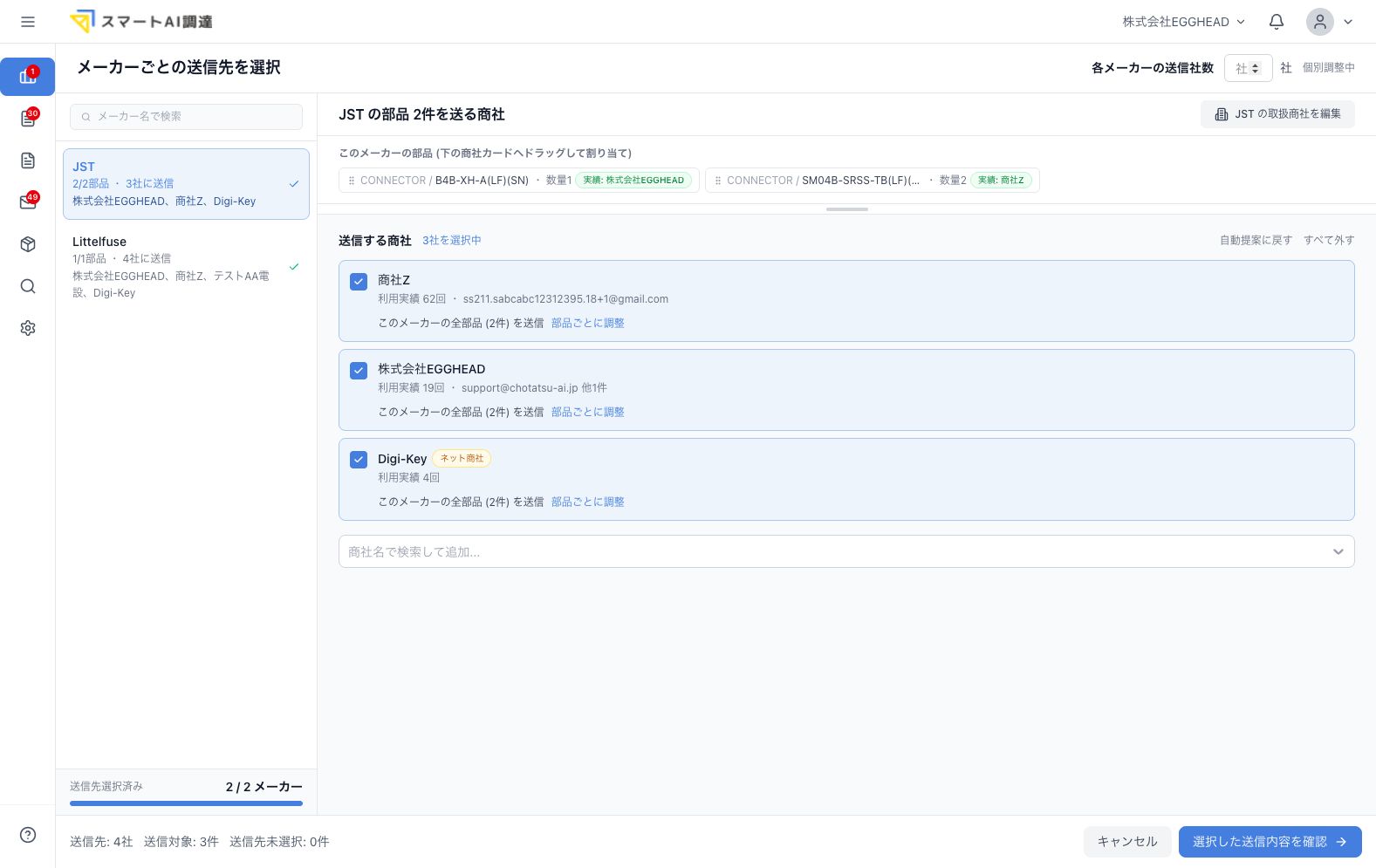Click the 実績: 株式会社EGGHEAD badge
This screenshot has width=1376, height=868.
click(633, 181)
